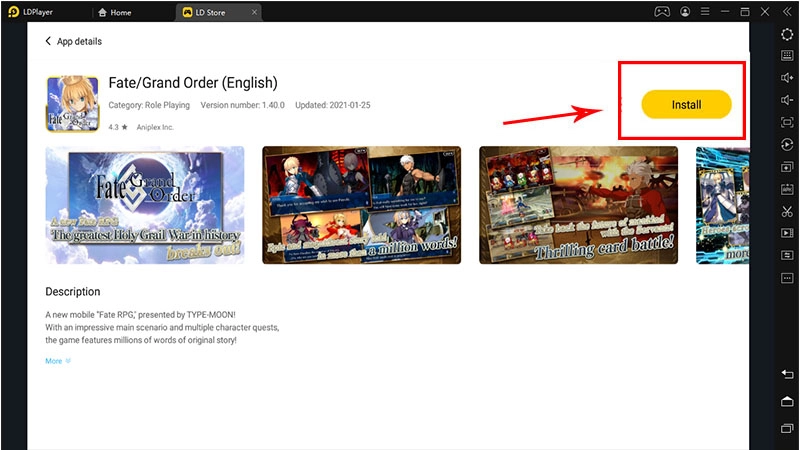Close the LD Store tab
This screenshot has width=800, height=450.
[x=254, y=12]
